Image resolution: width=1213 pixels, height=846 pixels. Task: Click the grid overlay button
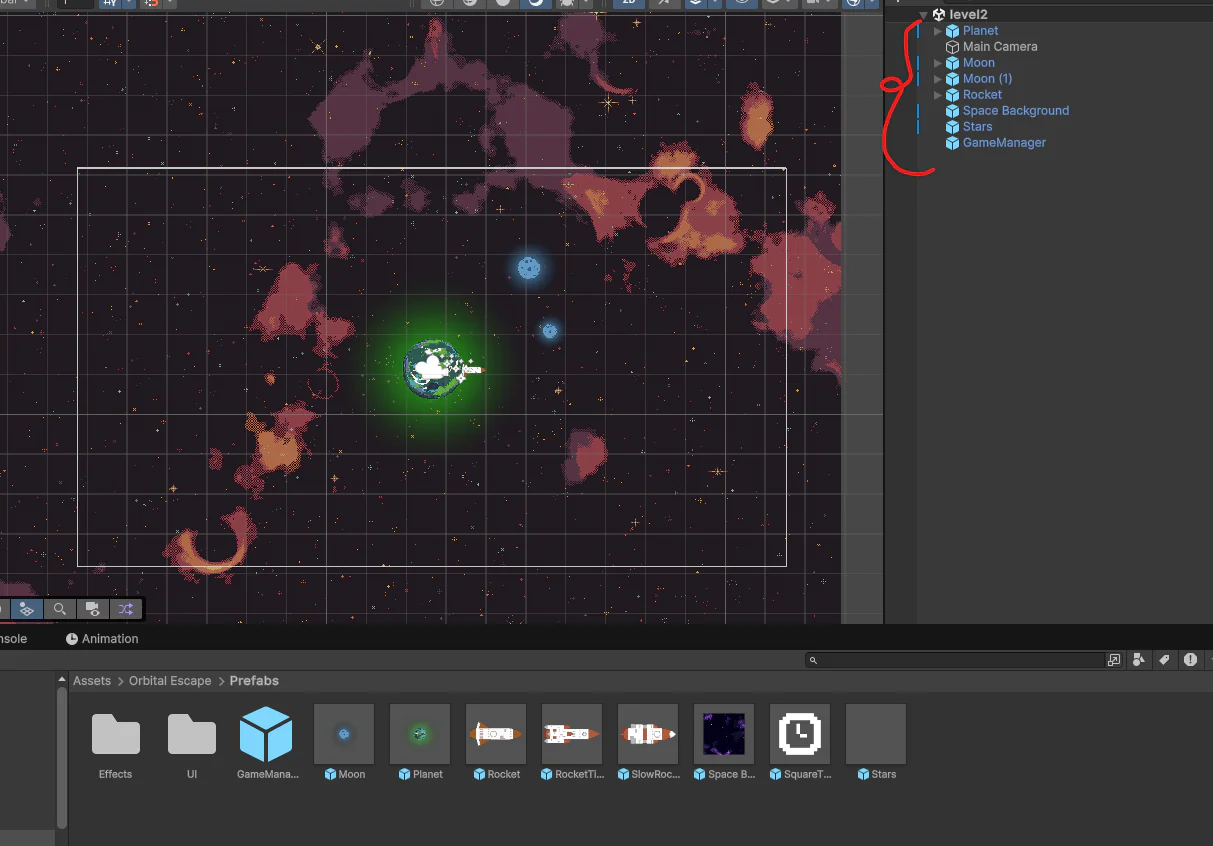(27, 608)
